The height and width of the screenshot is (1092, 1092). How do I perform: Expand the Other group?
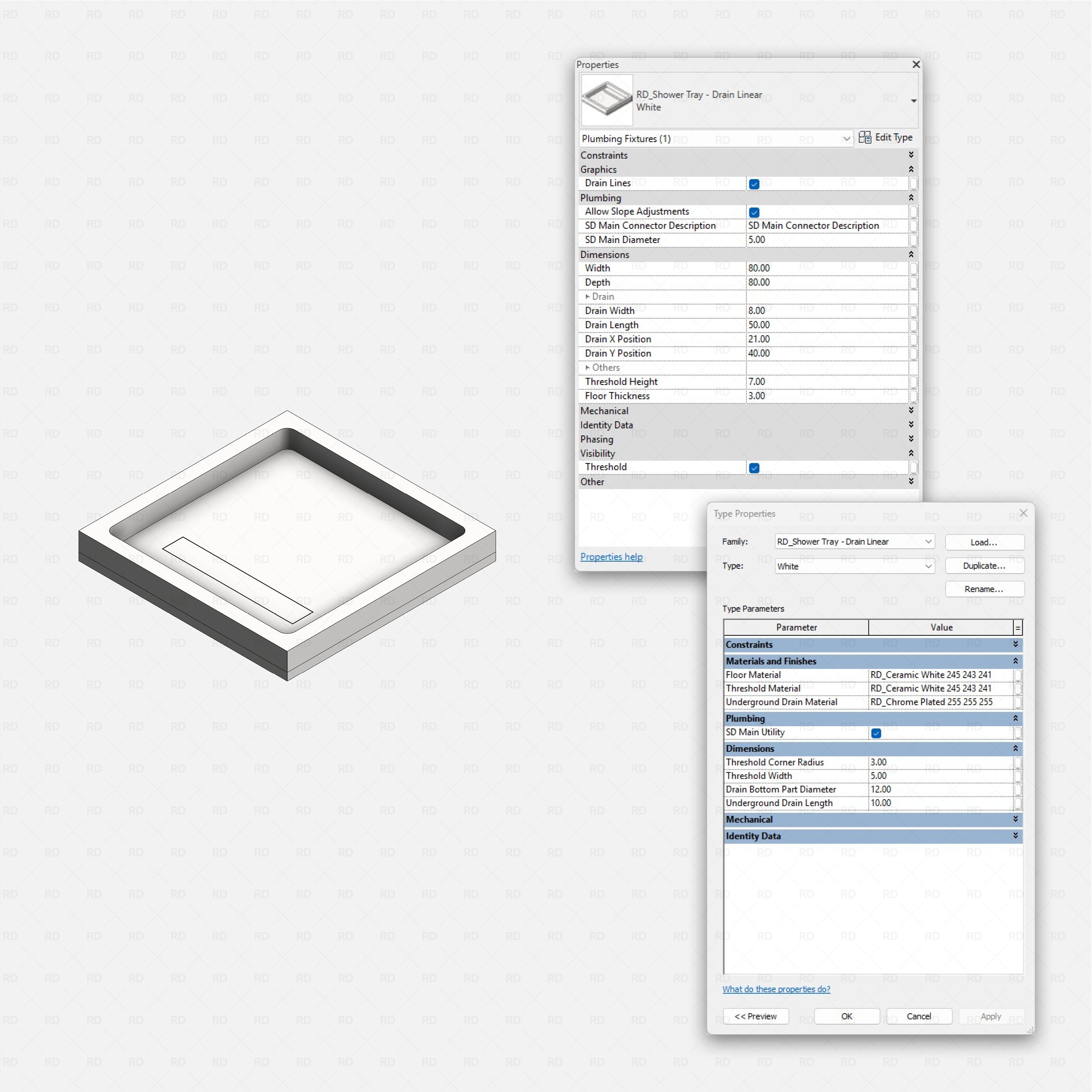point(911,481)
